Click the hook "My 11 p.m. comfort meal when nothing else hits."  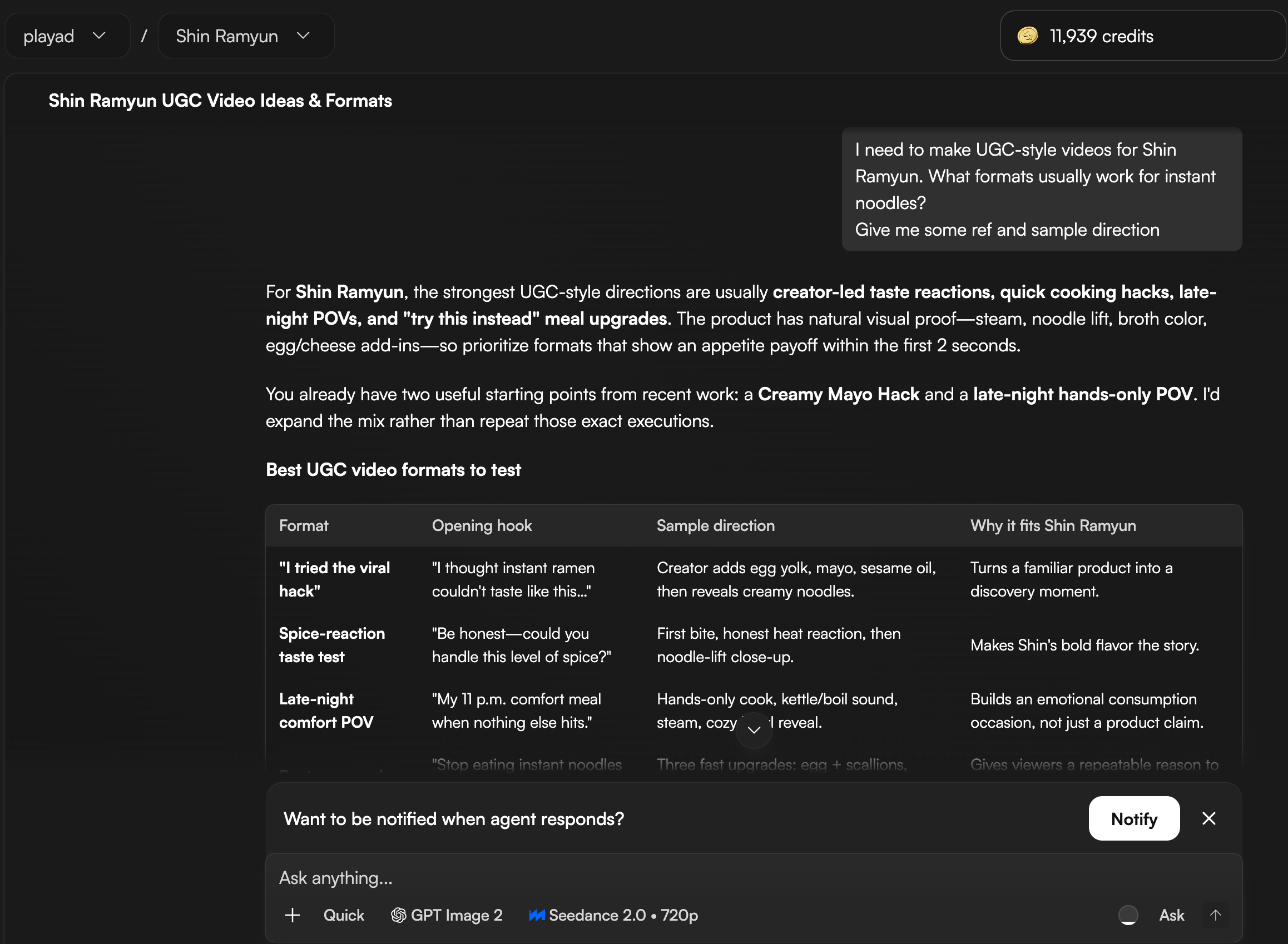[516, 711]
